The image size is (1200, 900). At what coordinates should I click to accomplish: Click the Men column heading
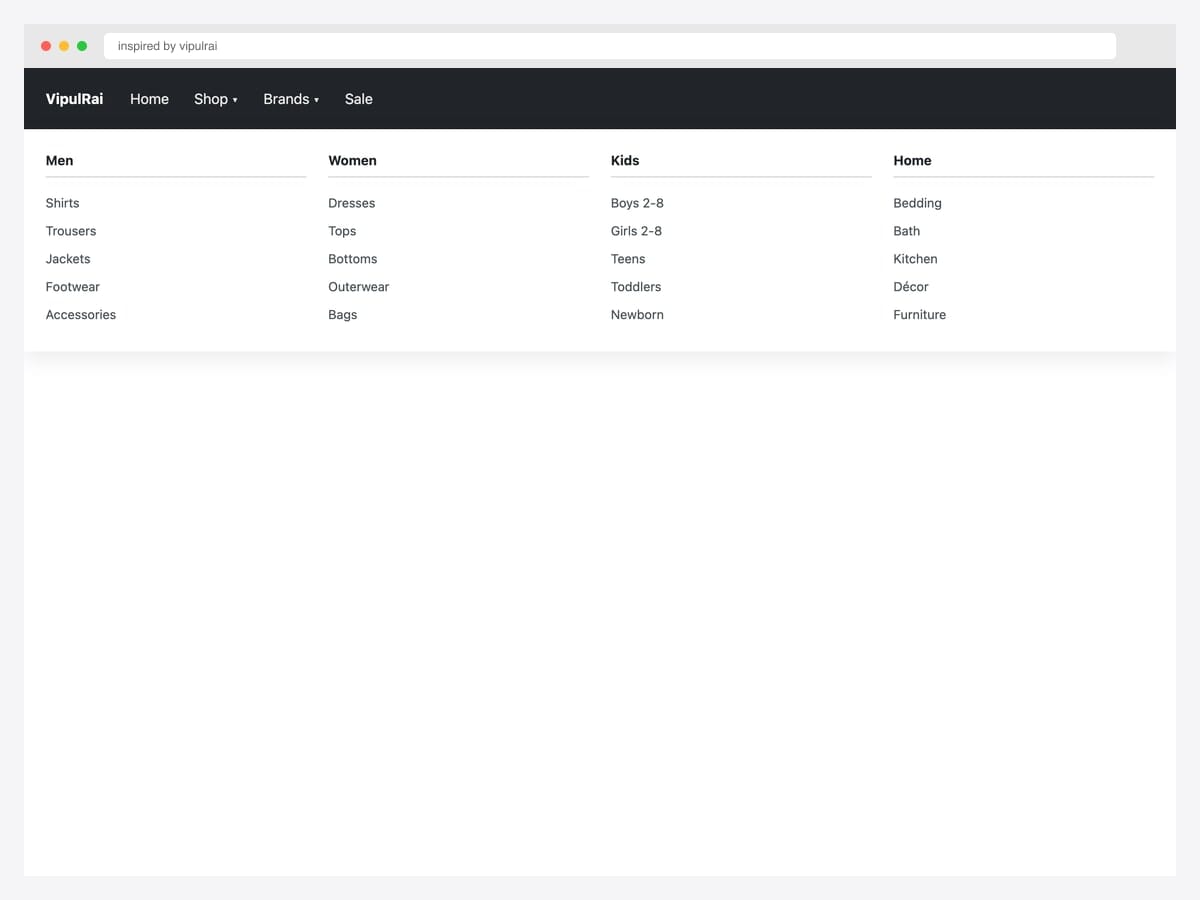coord(60,160)
